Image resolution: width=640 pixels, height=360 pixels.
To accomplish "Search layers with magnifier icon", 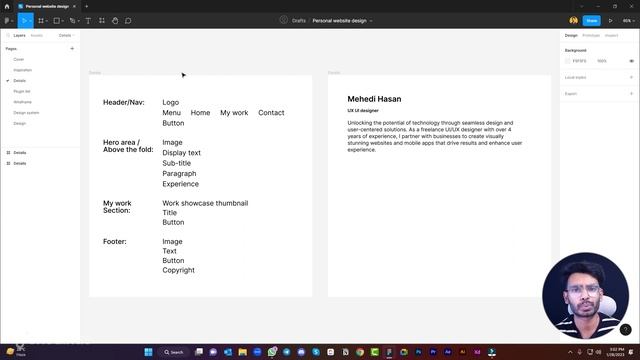I will 8,36.
